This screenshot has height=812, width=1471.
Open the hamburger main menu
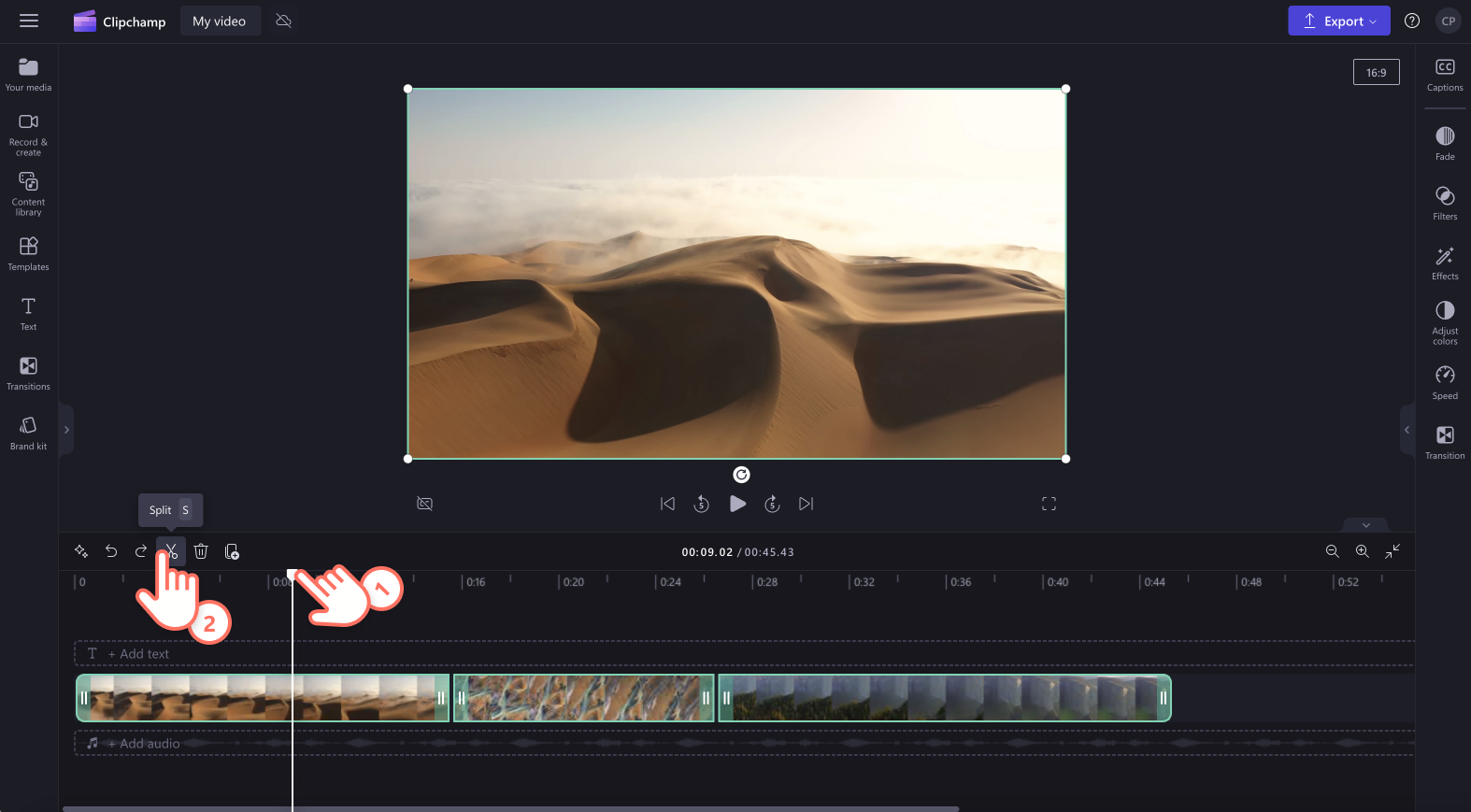pos(29,21)
